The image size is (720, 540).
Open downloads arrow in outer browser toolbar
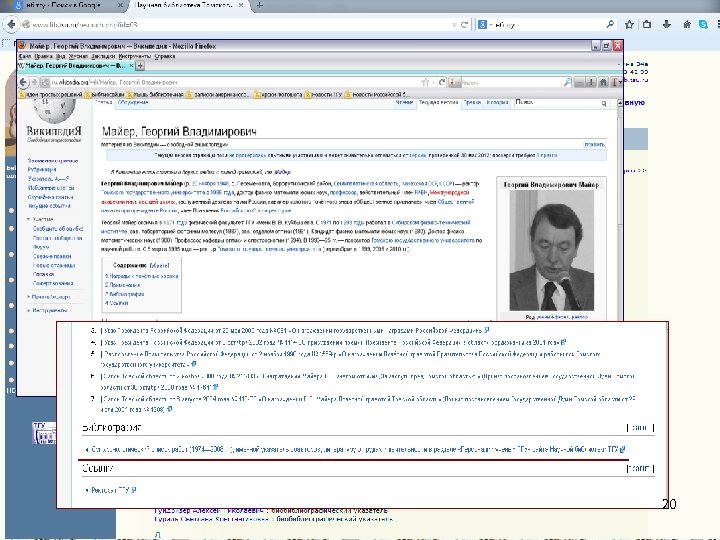point(667,24)
